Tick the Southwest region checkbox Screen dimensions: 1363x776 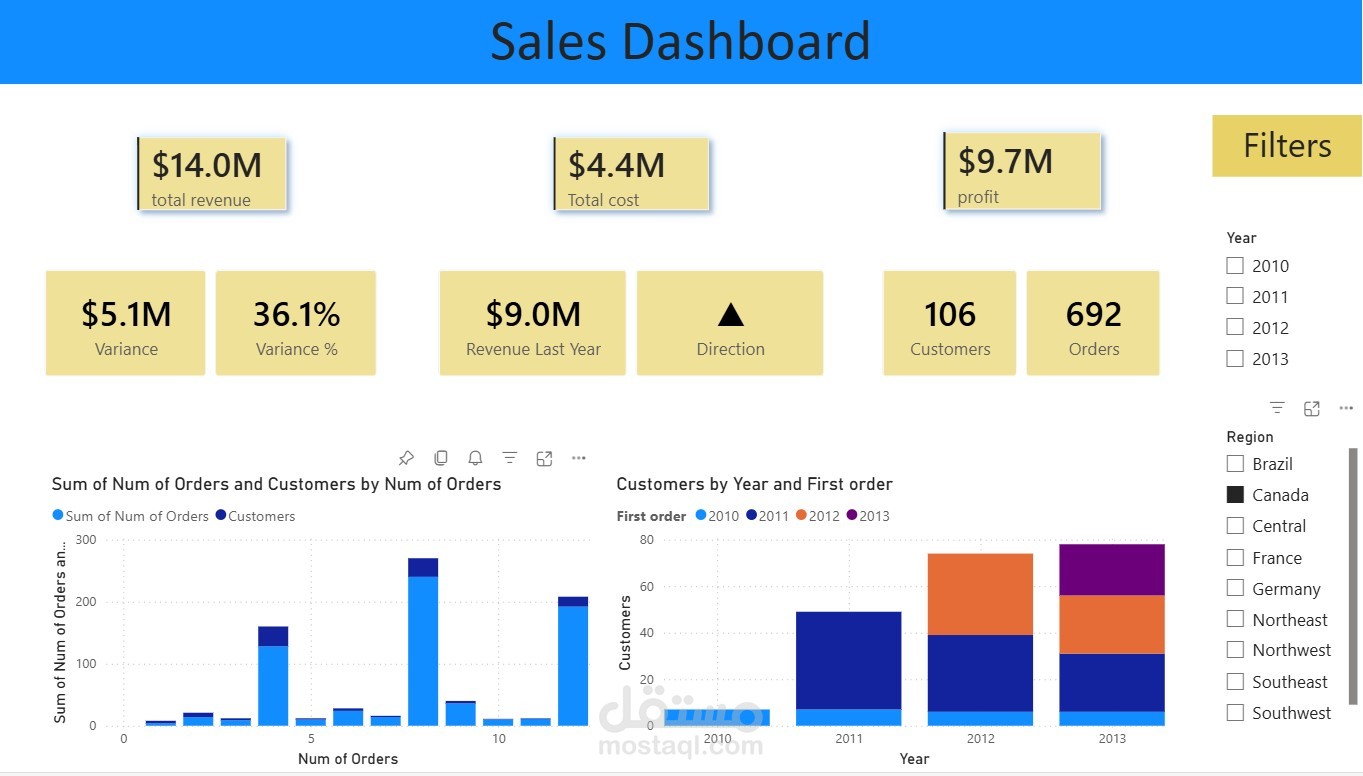pos(1235,713)
